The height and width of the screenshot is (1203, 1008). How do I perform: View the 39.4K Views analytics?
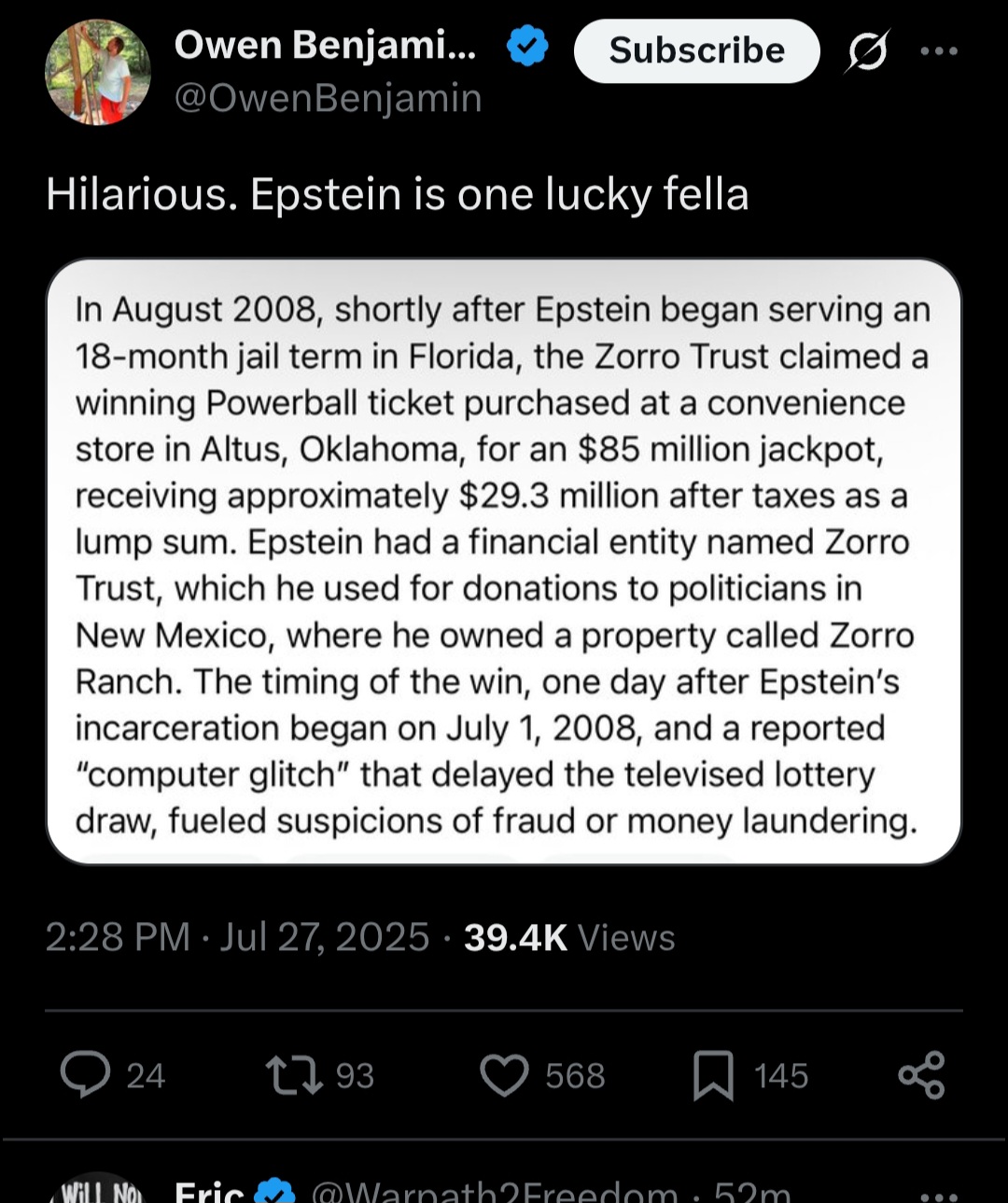coord(568,937)
